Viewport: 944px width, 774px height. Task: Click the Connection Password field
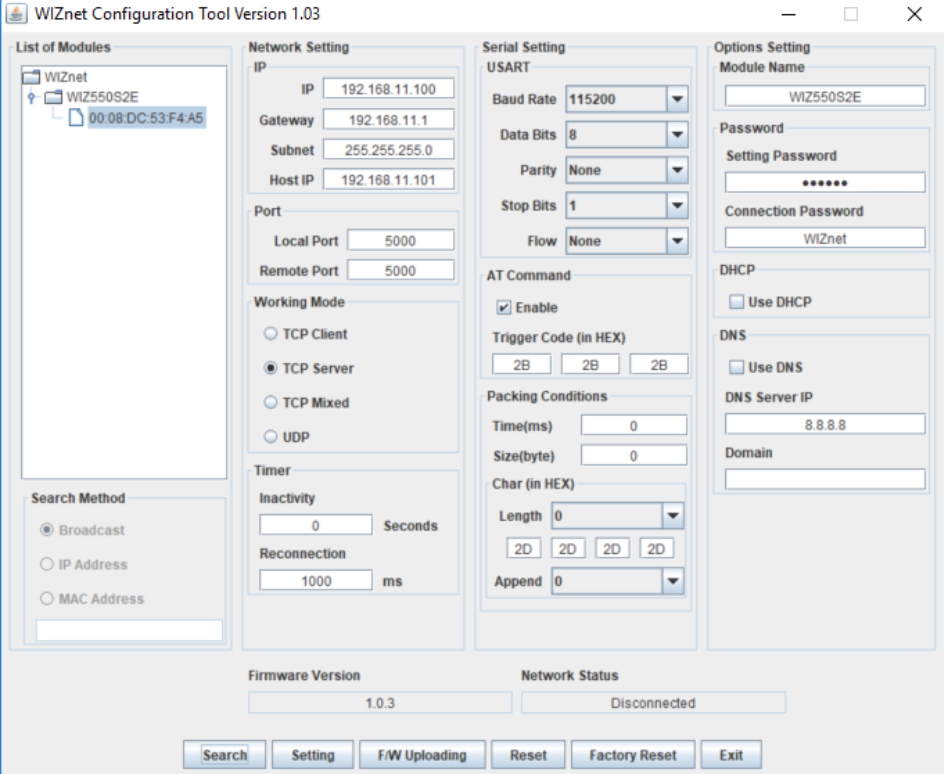825,238
